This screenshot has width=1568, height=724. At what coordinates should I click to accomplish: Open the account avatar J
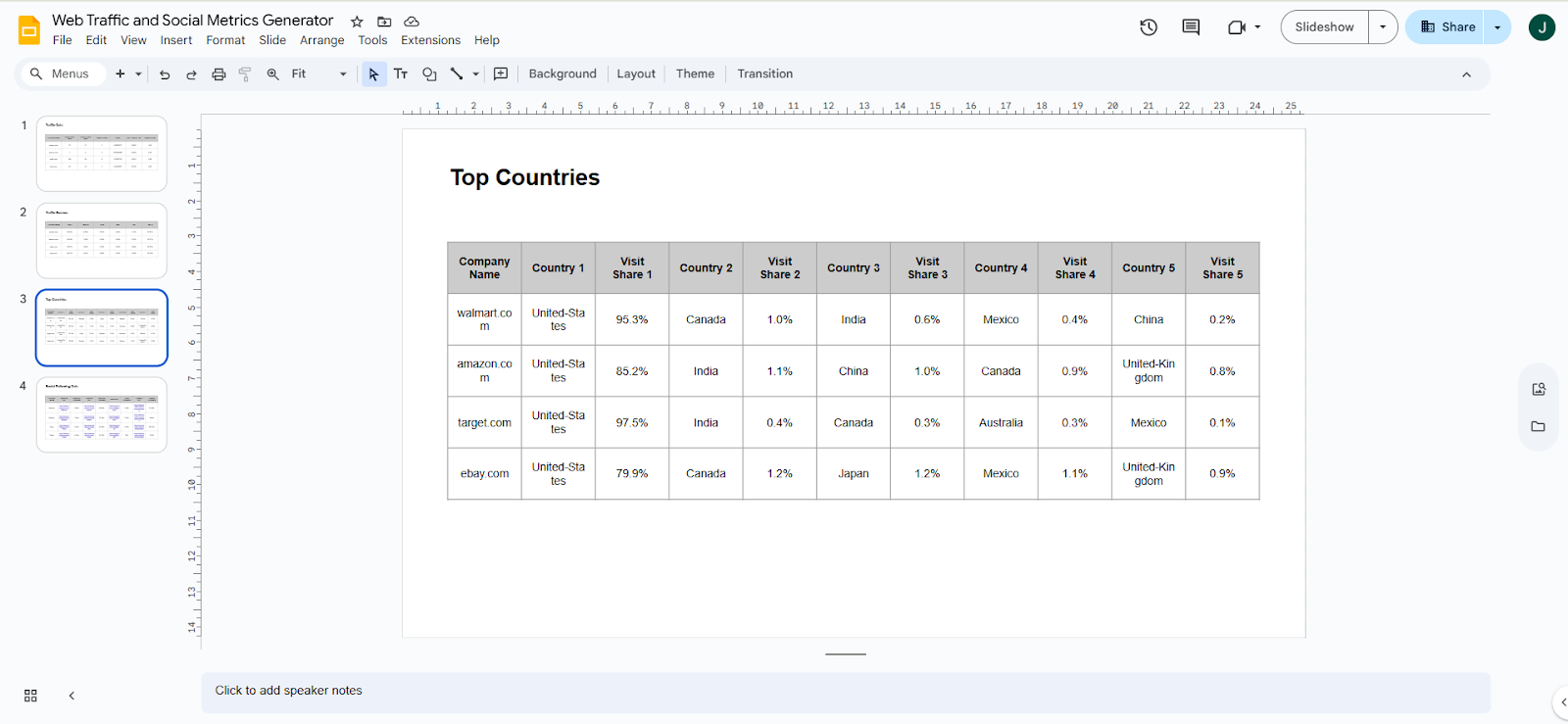tap(1542, 27)
